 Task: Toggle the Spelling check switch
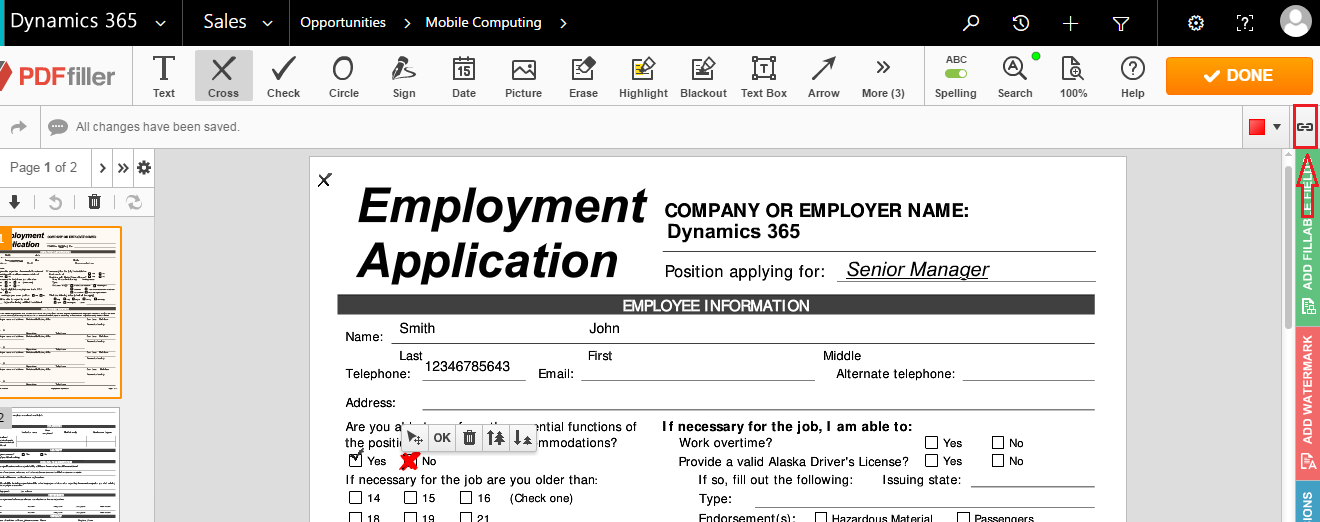point(956,74)
